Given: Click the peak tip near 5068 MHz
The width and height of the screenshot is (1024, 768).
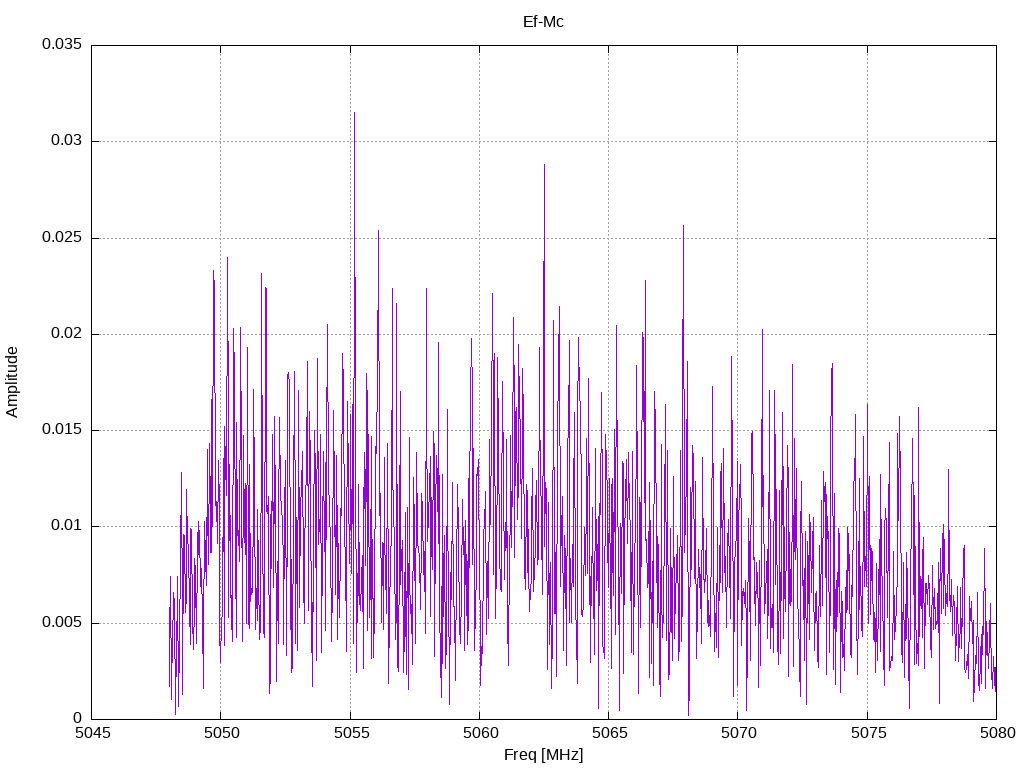Looking at the screenshot, I should coord(683,227).
